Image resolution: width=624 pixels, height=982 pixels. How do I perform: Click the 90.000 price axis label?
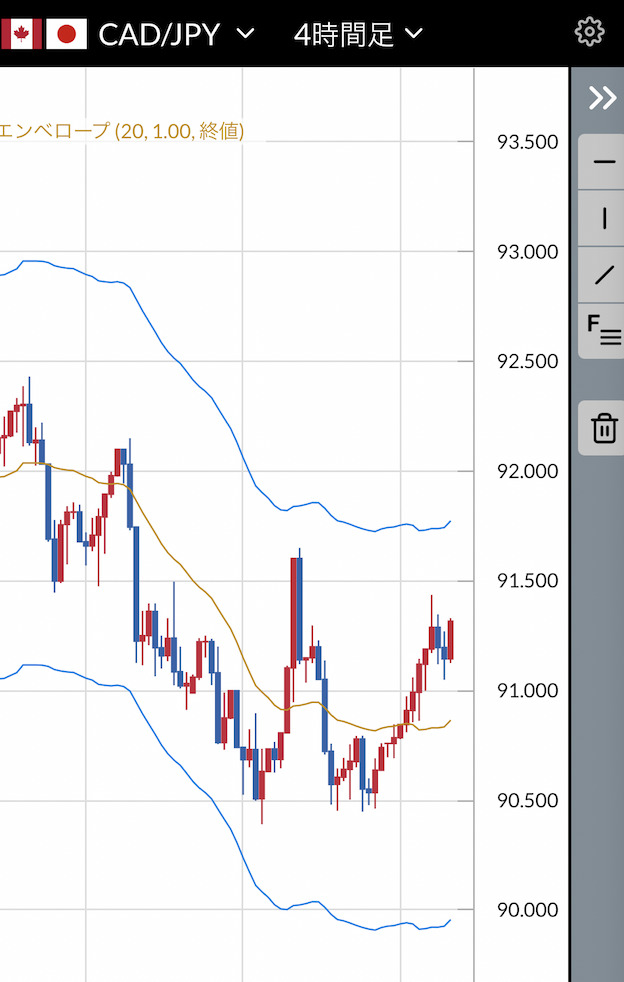click(x=527, y=910)
